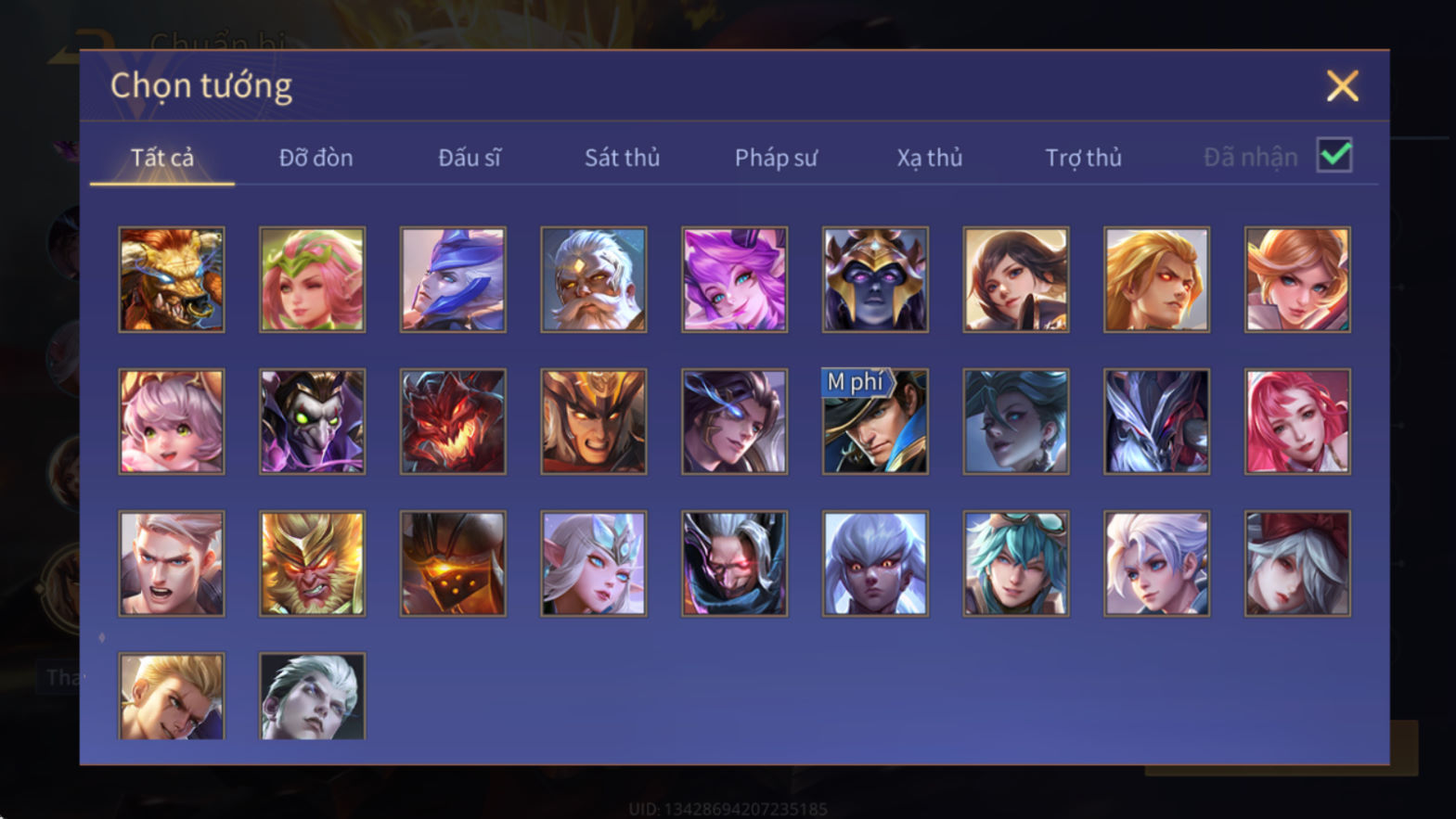Open the Đấu sĩ tab
This screenshot has height=819, width=1456.
click(470, 158)
